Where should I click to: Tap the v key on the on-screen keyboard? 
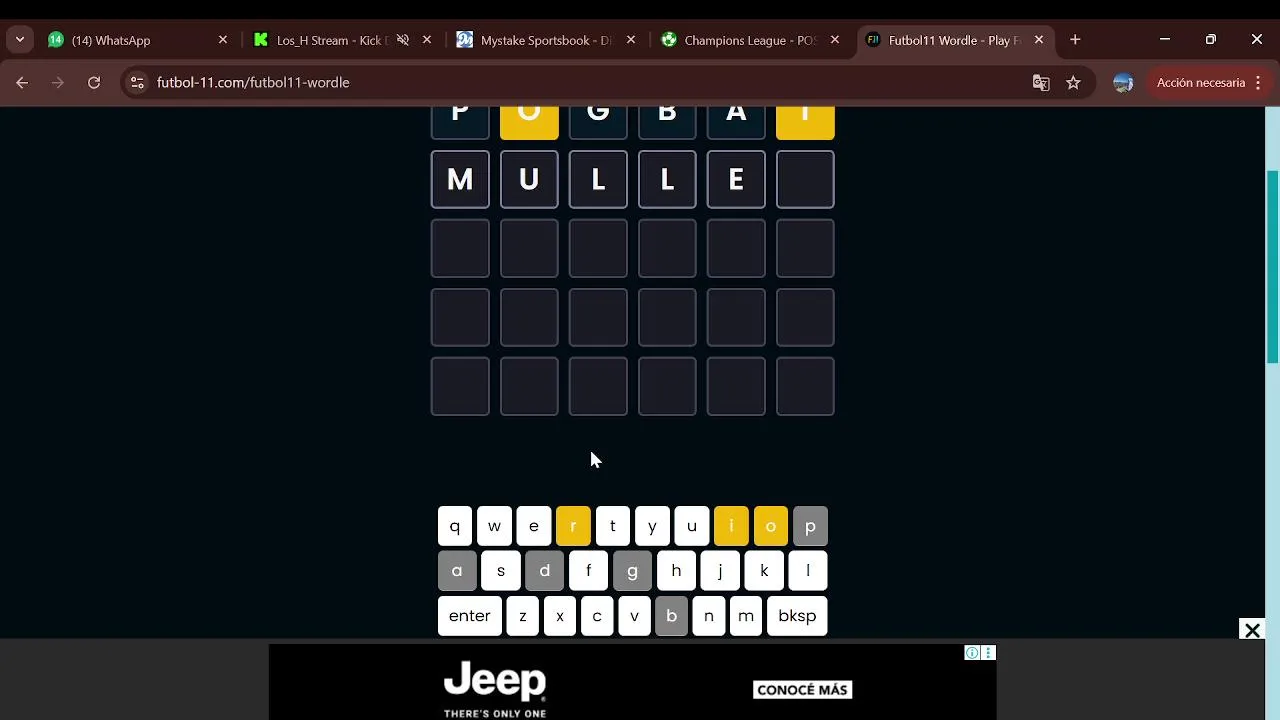(x=634, y=616)
